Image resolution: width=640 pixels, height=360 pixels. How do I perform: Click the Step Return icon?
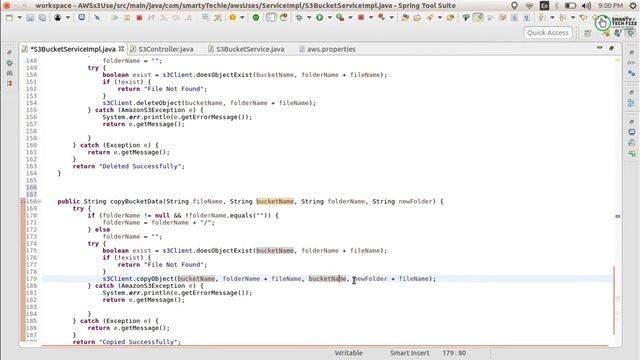pos(188,18)
